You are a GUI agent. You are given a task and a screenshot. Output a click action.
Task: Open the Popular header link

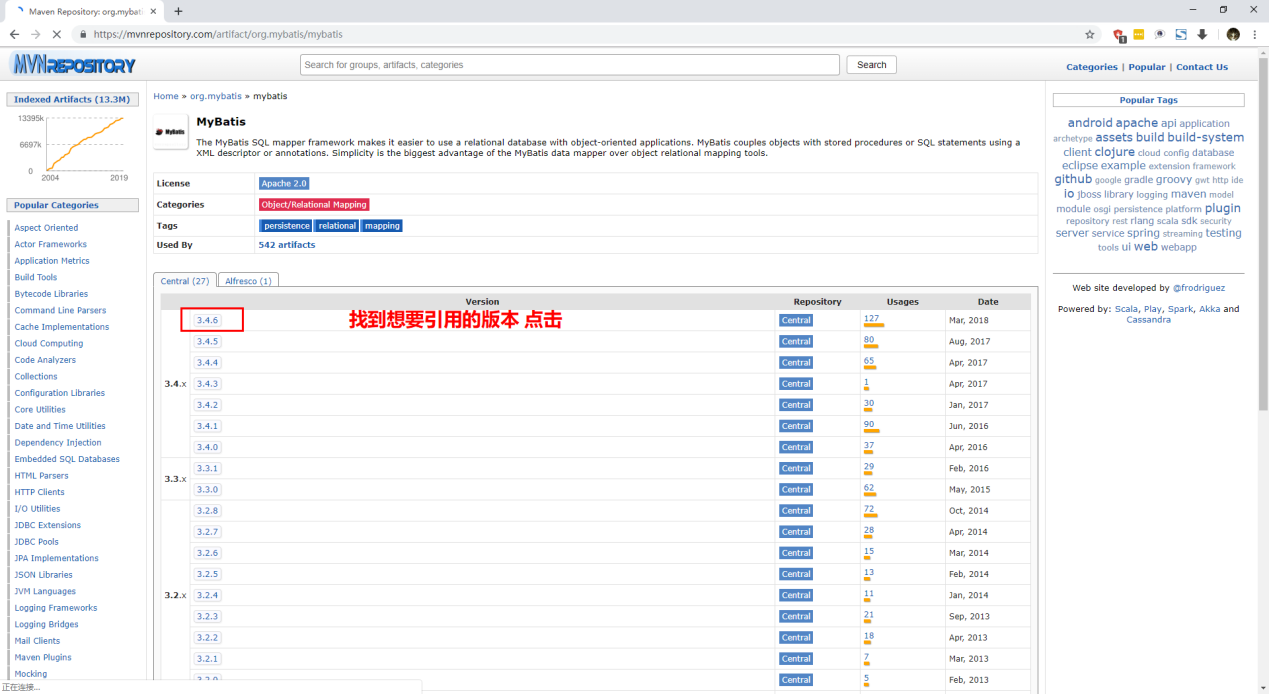pos(1147,67)
